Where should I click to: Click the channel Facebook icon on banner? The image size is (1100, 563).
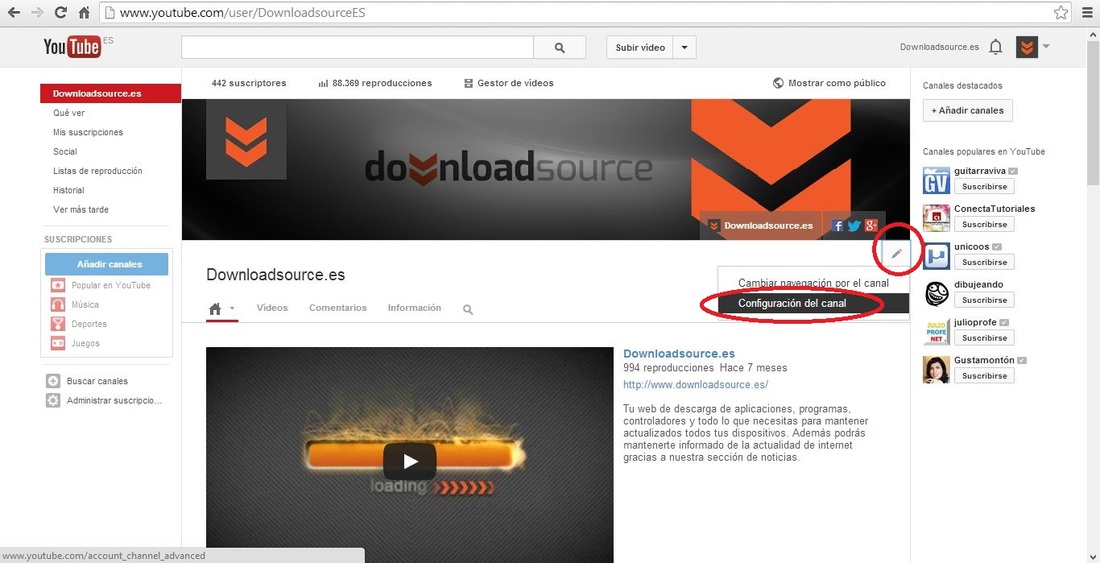837,225
